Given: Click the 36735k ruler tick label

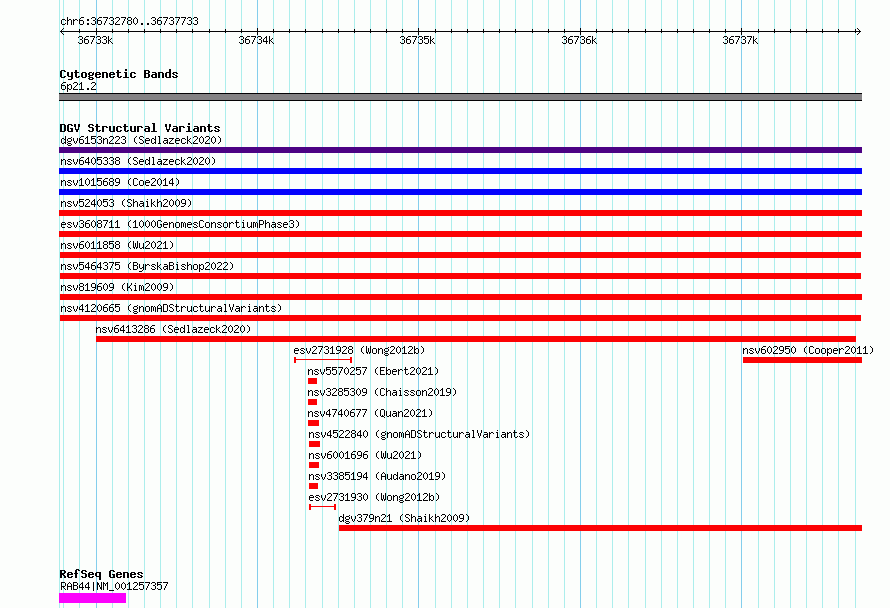Looking at the screenshot, I should (417, 40).
